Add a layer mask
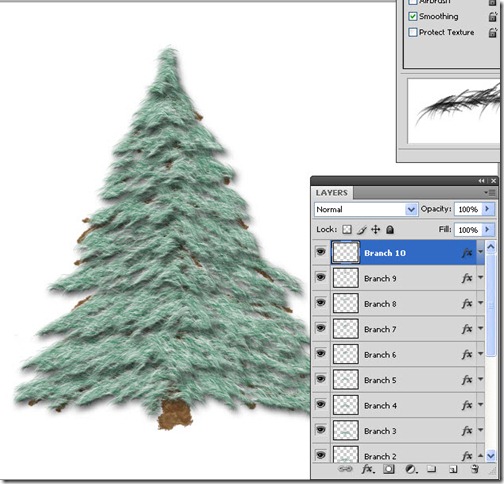This screenshot has width=504, height=484. coord(388,469)
